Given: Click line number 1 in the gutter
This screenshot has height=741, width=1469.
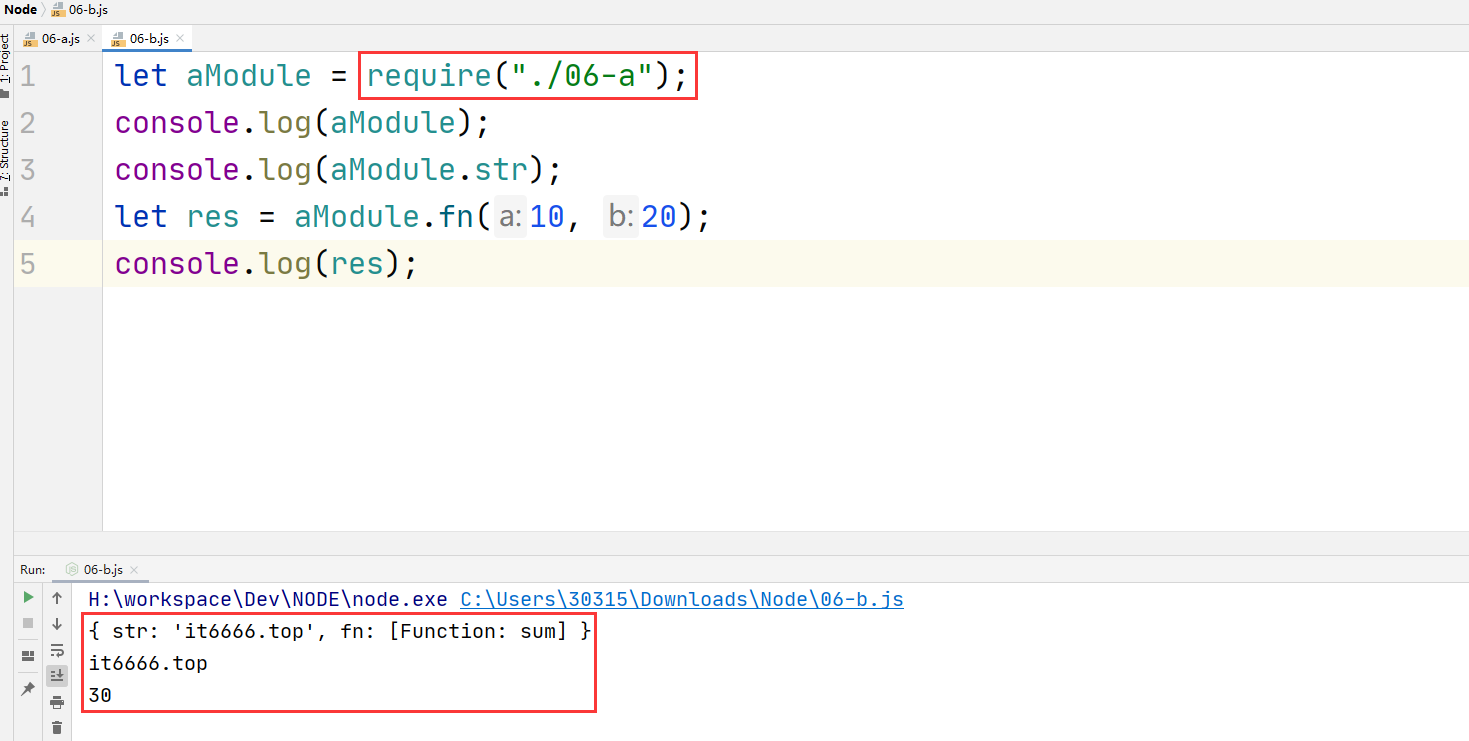Looking at the screenshot, I should coord(27,76).
